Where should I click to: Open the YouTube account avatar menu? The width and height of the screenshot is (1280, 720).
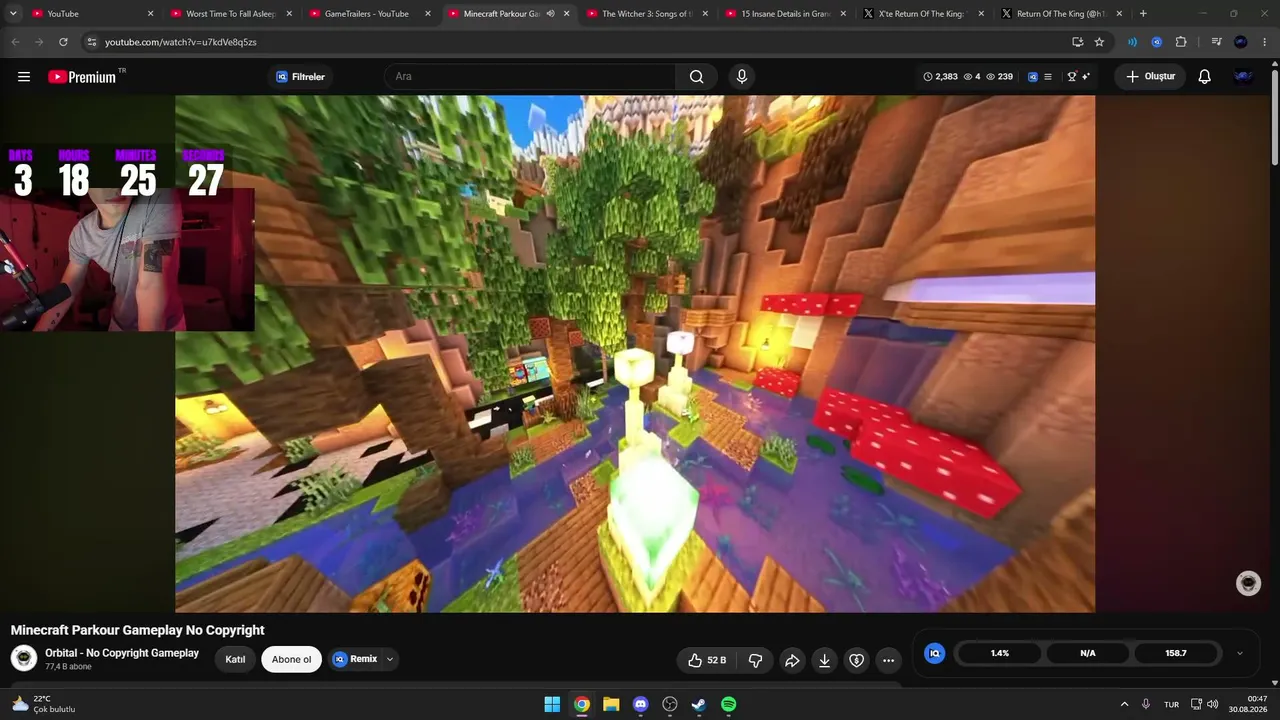coord(1243,77)
